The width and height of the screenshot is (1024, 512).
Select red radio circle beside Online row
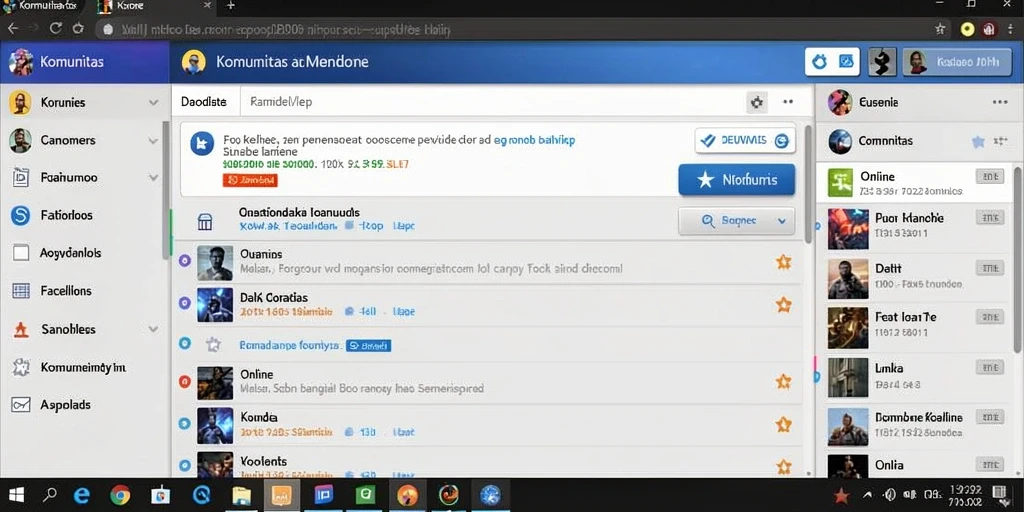tap(184, 381)
